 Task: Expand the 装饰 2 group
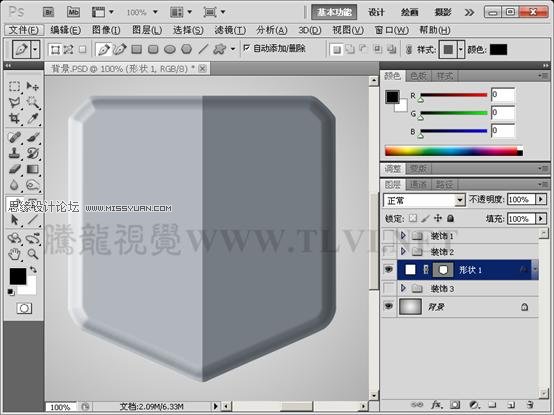click(x=403, y=251)
